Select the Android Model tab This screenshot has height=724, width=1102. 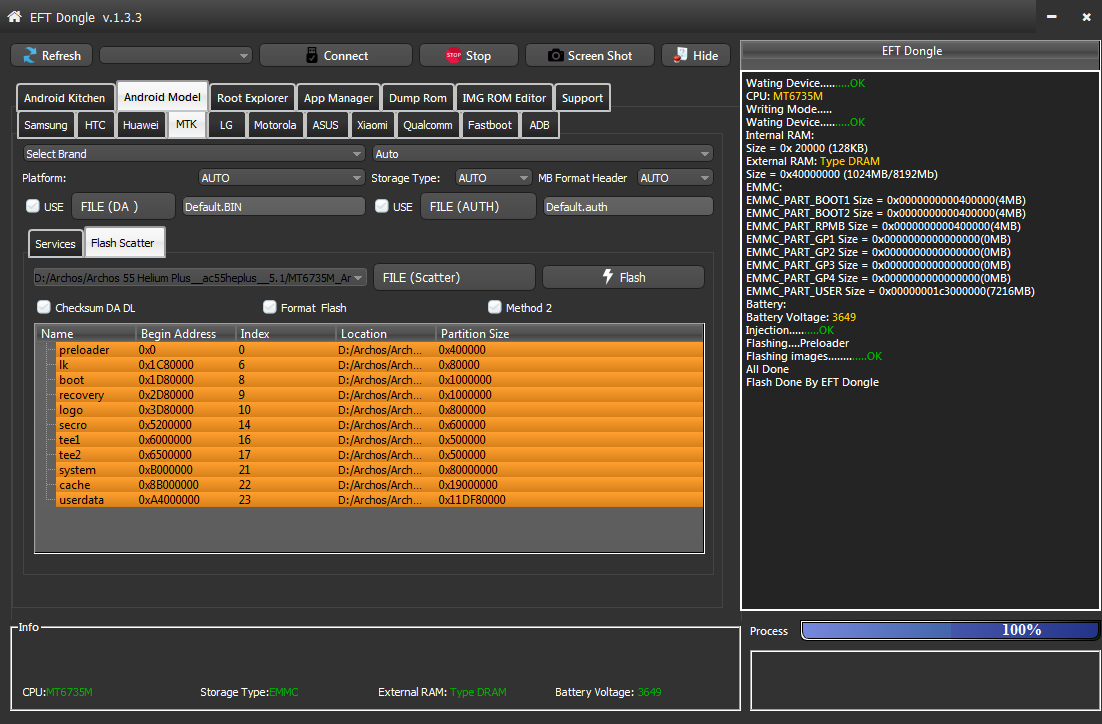pyautogui.click(x=162, y=97)
